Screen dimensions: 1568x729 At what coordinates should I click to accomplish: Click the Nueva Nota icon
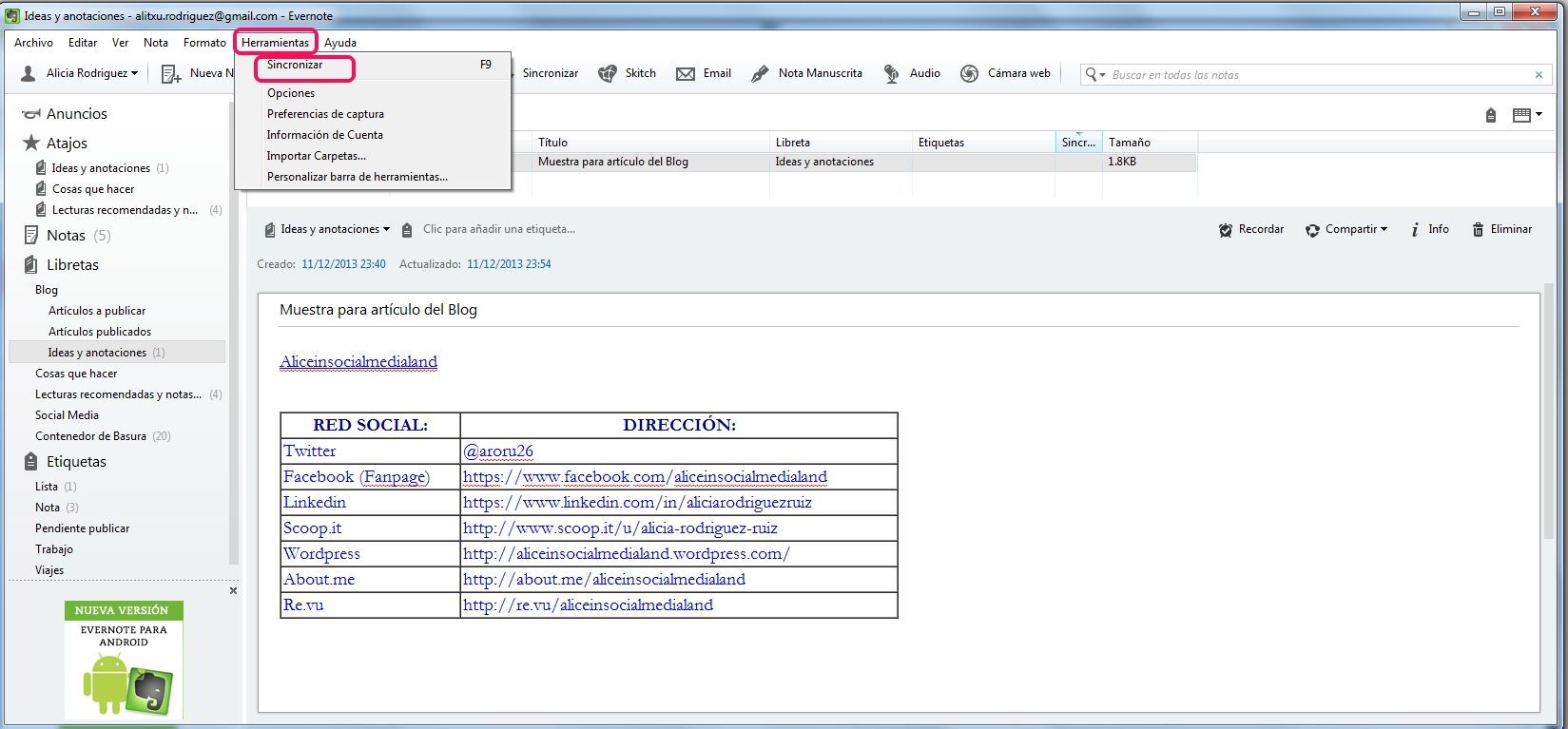[171, 73]
